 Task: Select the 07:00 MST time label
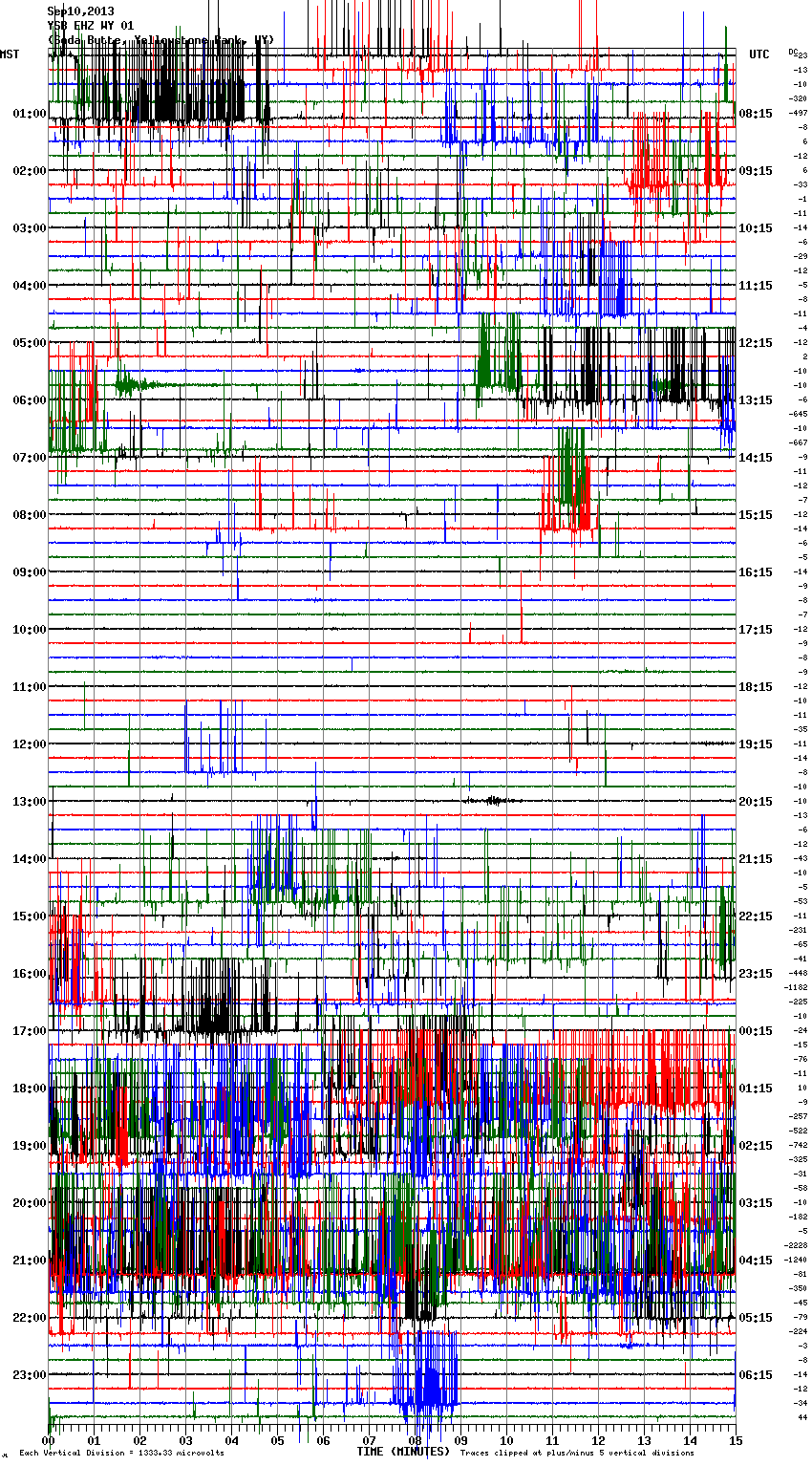click(30, 458)
